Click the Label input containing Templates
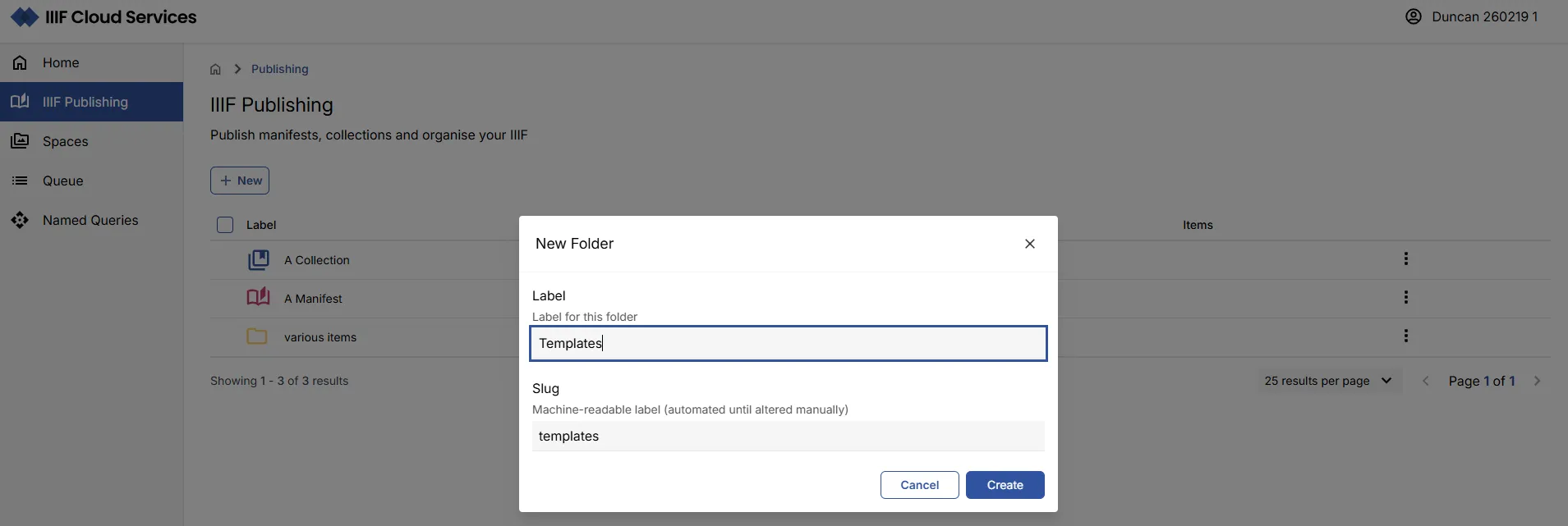1568x526 pixels. coord(789,343)
